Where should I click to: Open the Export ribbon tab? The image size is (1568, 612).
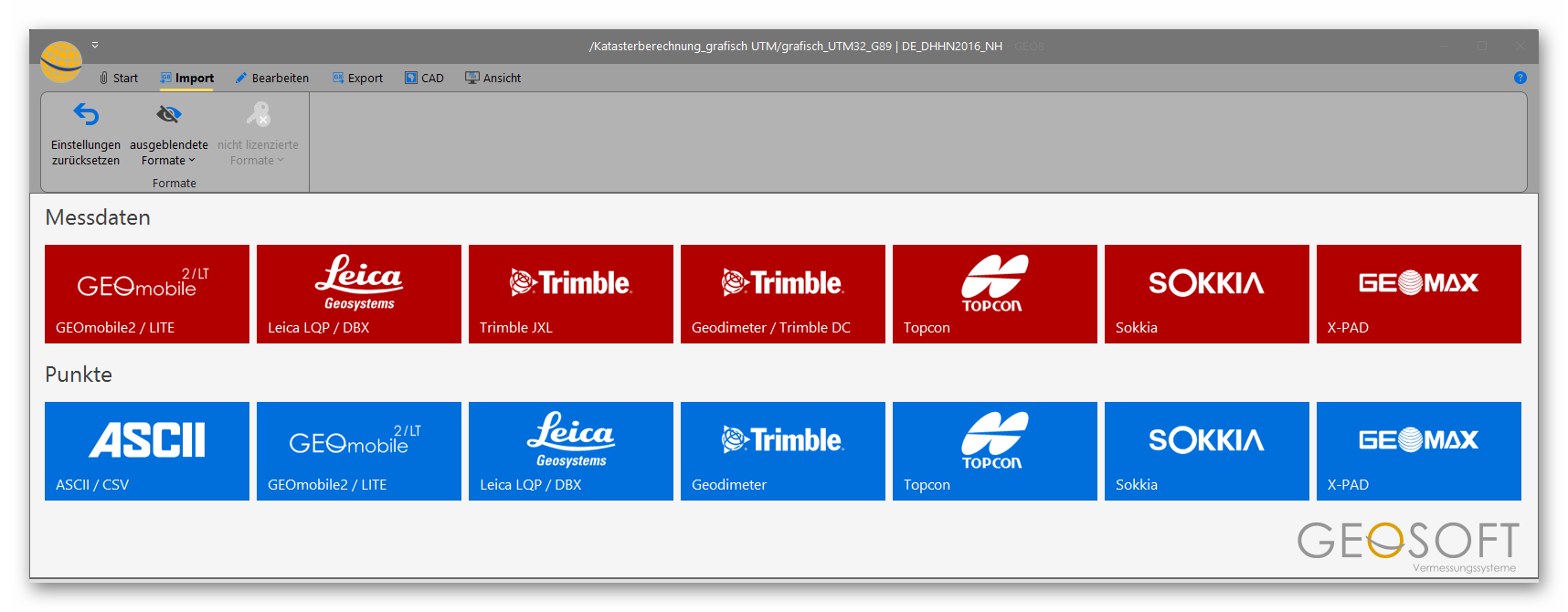pos(357,79)
